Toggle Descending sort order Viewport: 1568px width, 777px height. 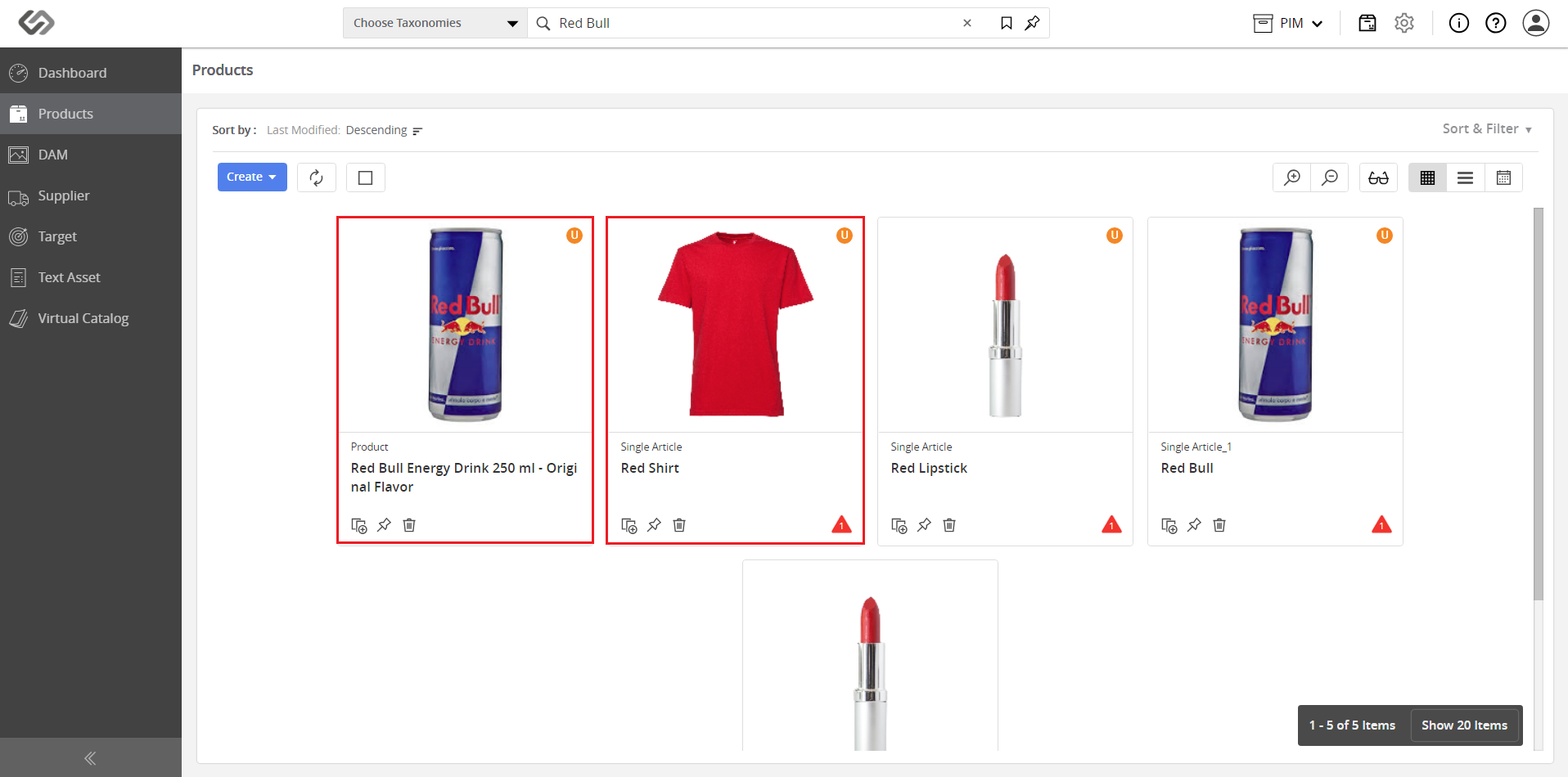(384, 130)
